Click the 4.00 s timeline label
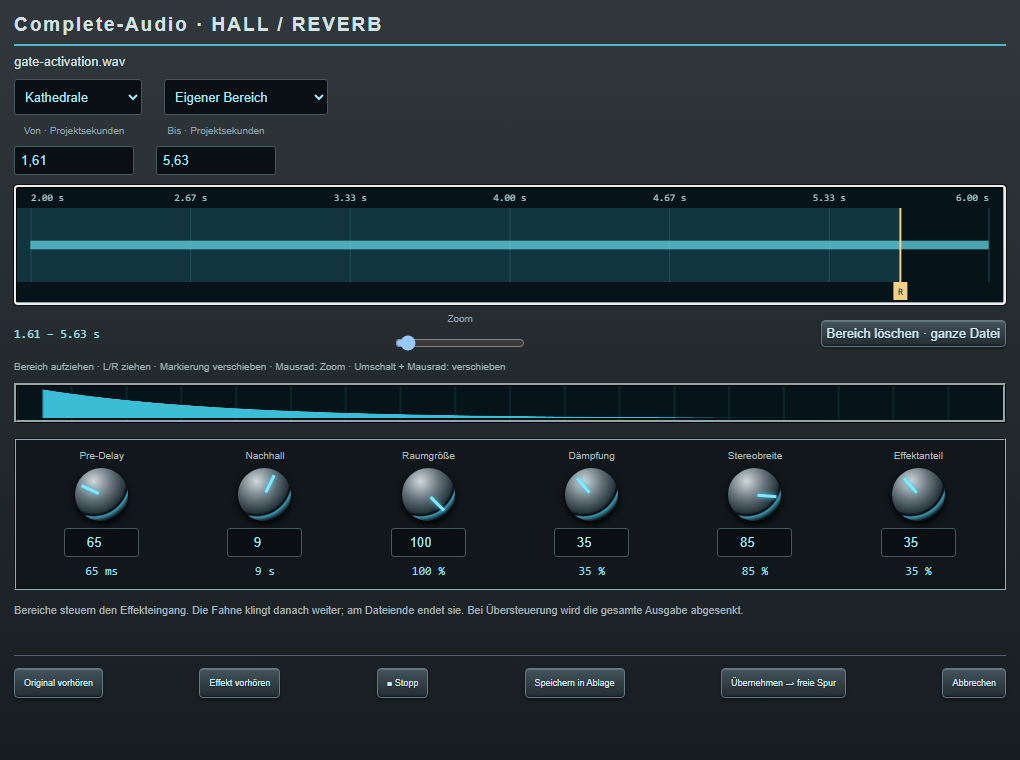Viewport: 1020px width, 760px height. [x=509, y=198]
